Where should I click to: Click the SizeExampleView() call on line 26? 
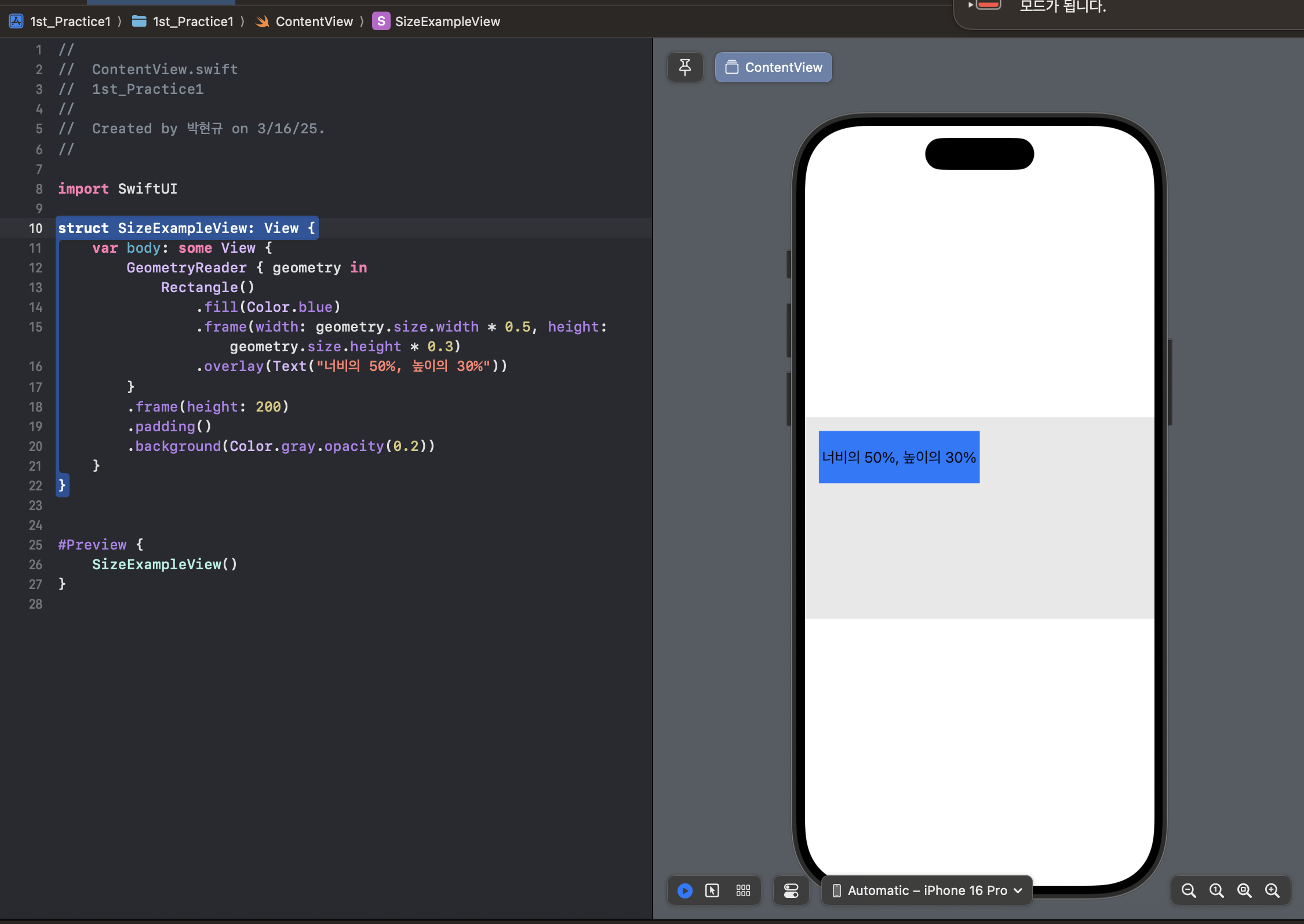click(x=164, y=564)
